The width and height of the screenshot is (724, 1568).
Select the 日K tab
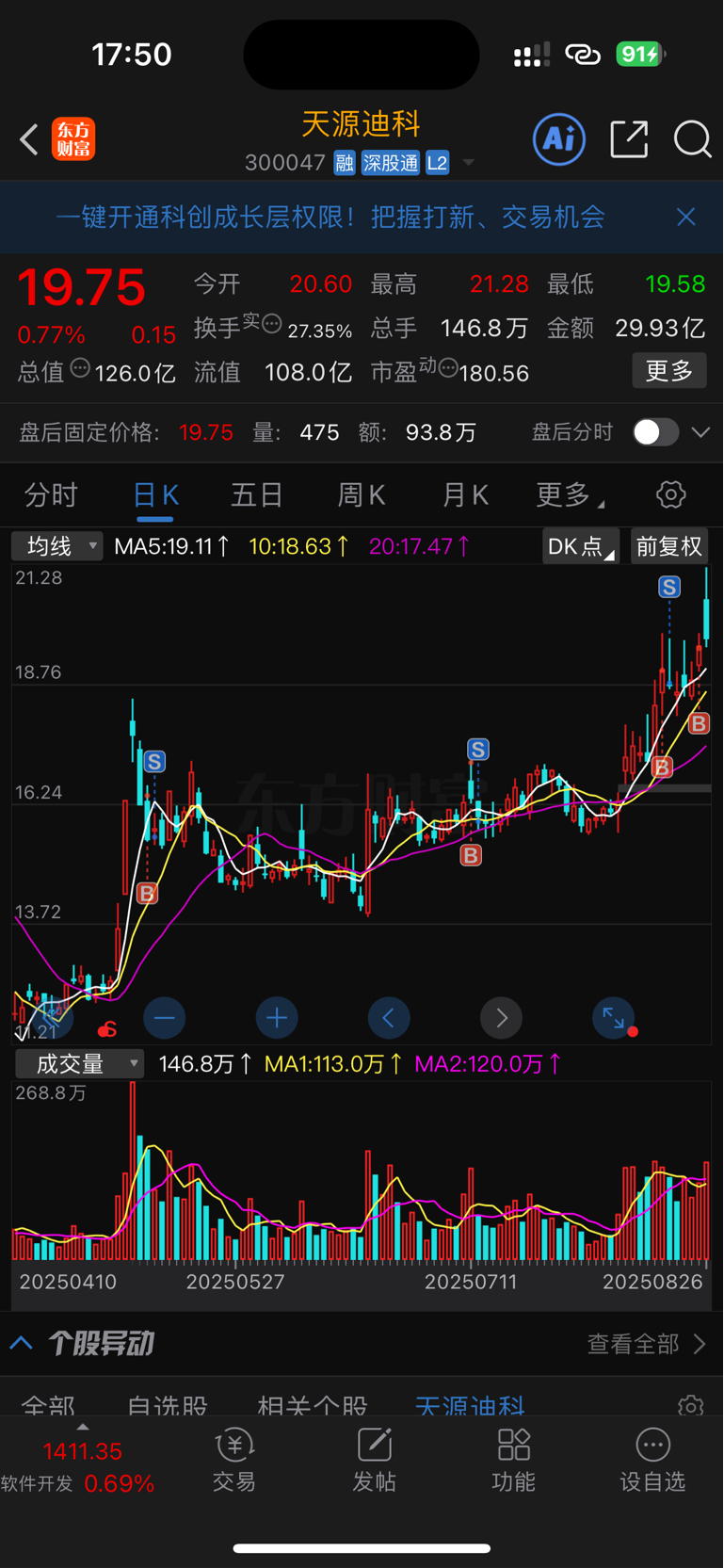pyautogui.click(x=155, y=494)
